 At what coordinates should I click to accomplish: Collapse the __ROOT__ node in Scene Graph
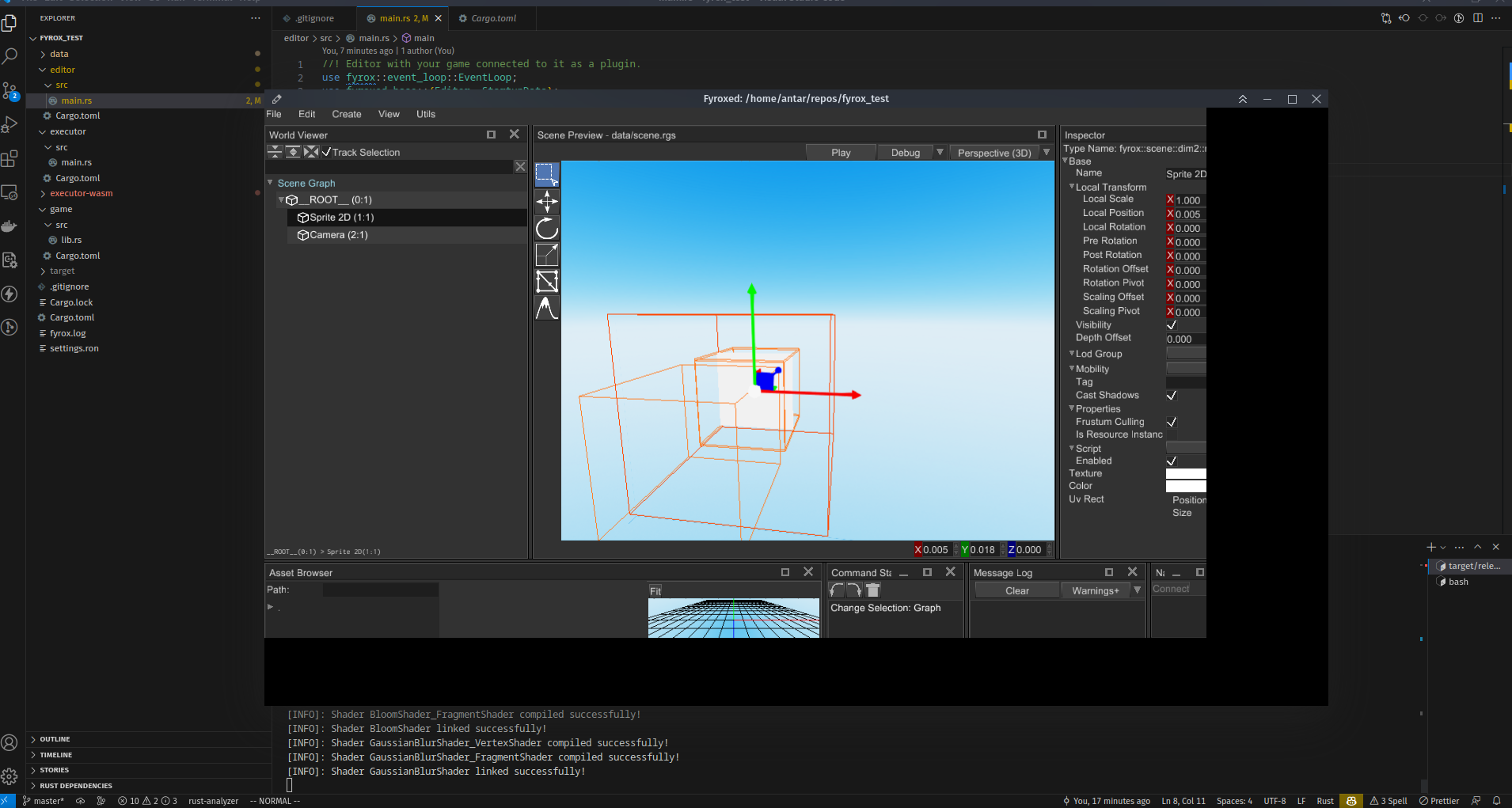coord(282,199)
